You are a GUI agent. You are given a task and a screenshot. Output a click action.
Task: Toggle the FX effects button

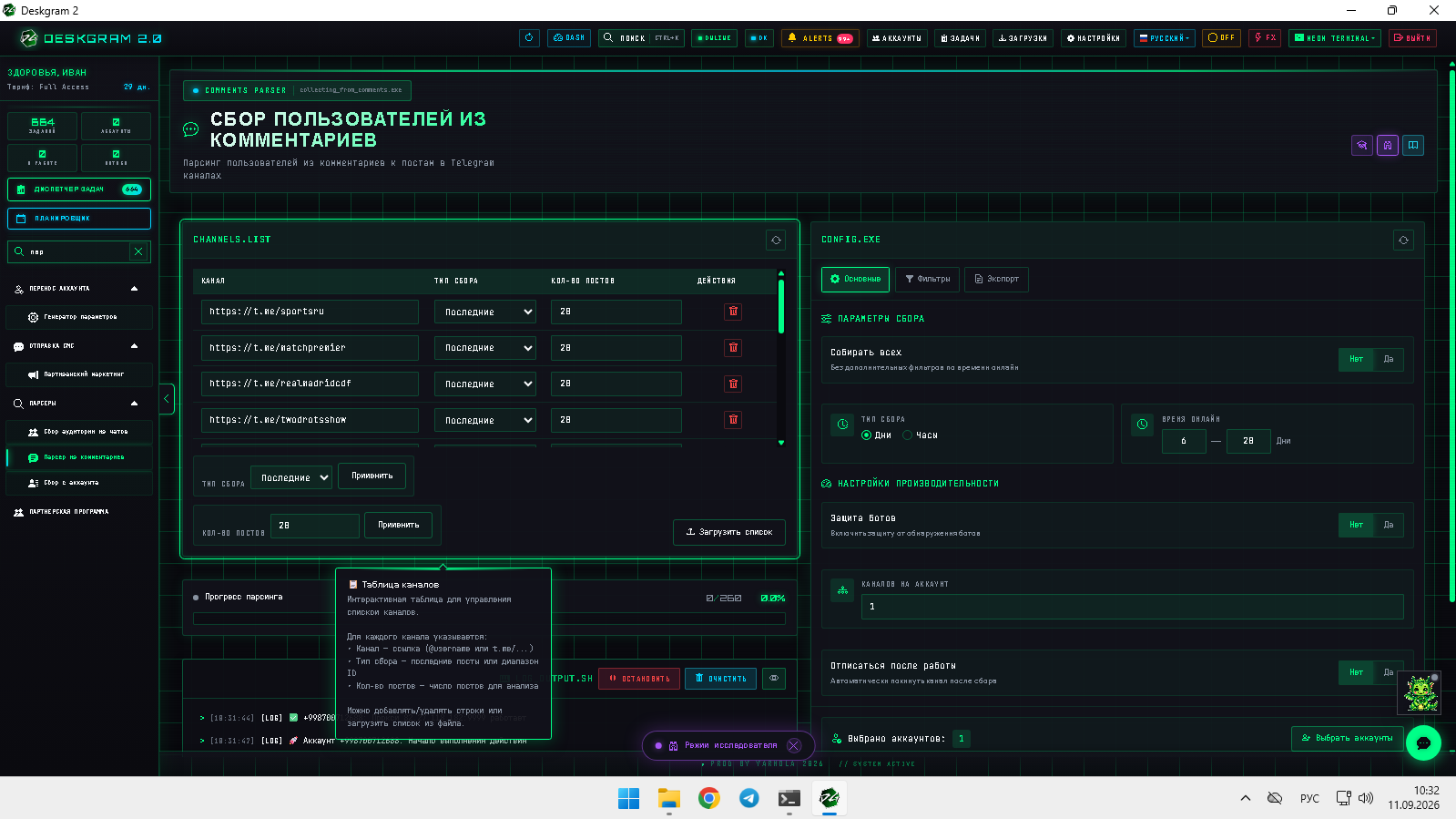pos(1265,38)
